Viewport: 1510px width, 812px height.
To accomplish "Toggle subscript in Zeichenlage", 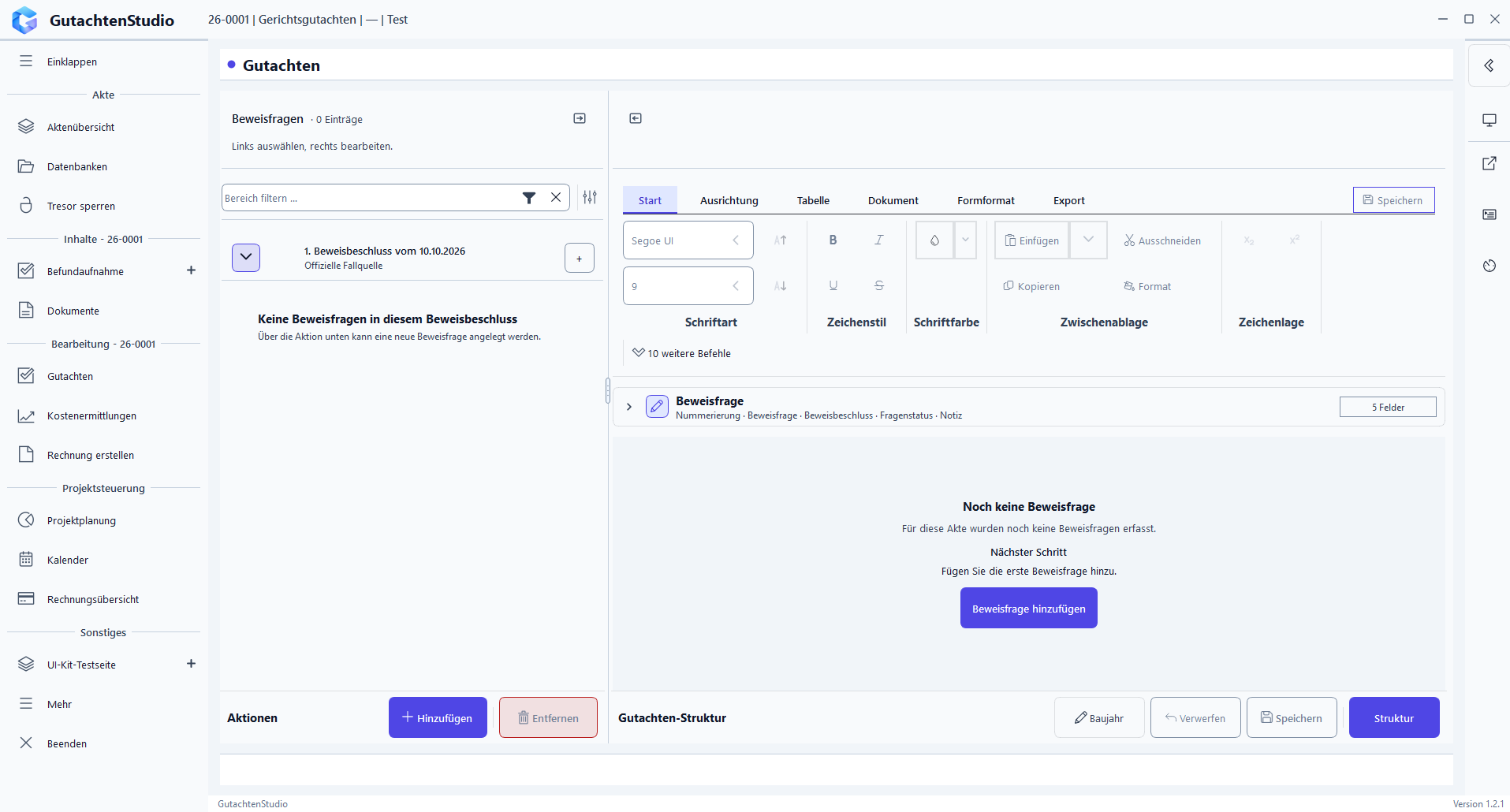I will coord(1249,240).
